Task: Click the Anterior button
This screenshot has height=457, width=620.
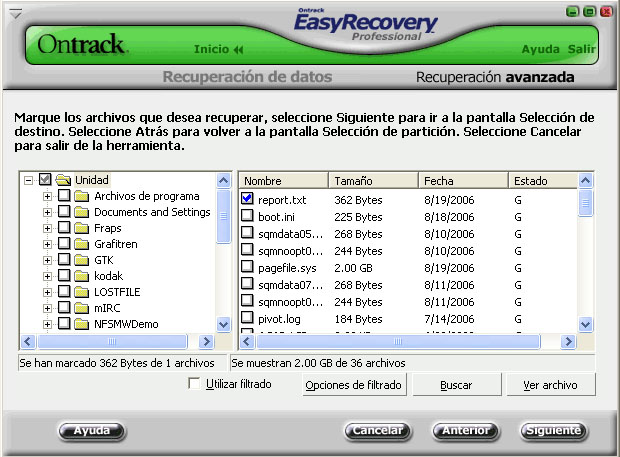Action: click(466, 431)
